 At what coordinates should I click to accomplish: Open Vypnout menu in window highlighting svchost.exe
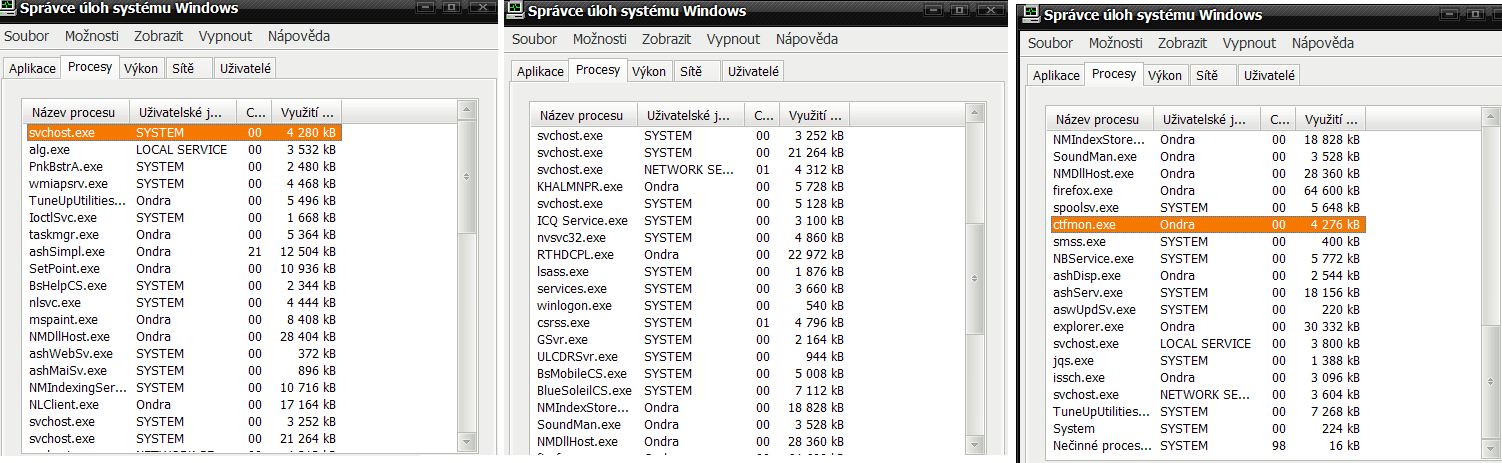pos(225,36)
